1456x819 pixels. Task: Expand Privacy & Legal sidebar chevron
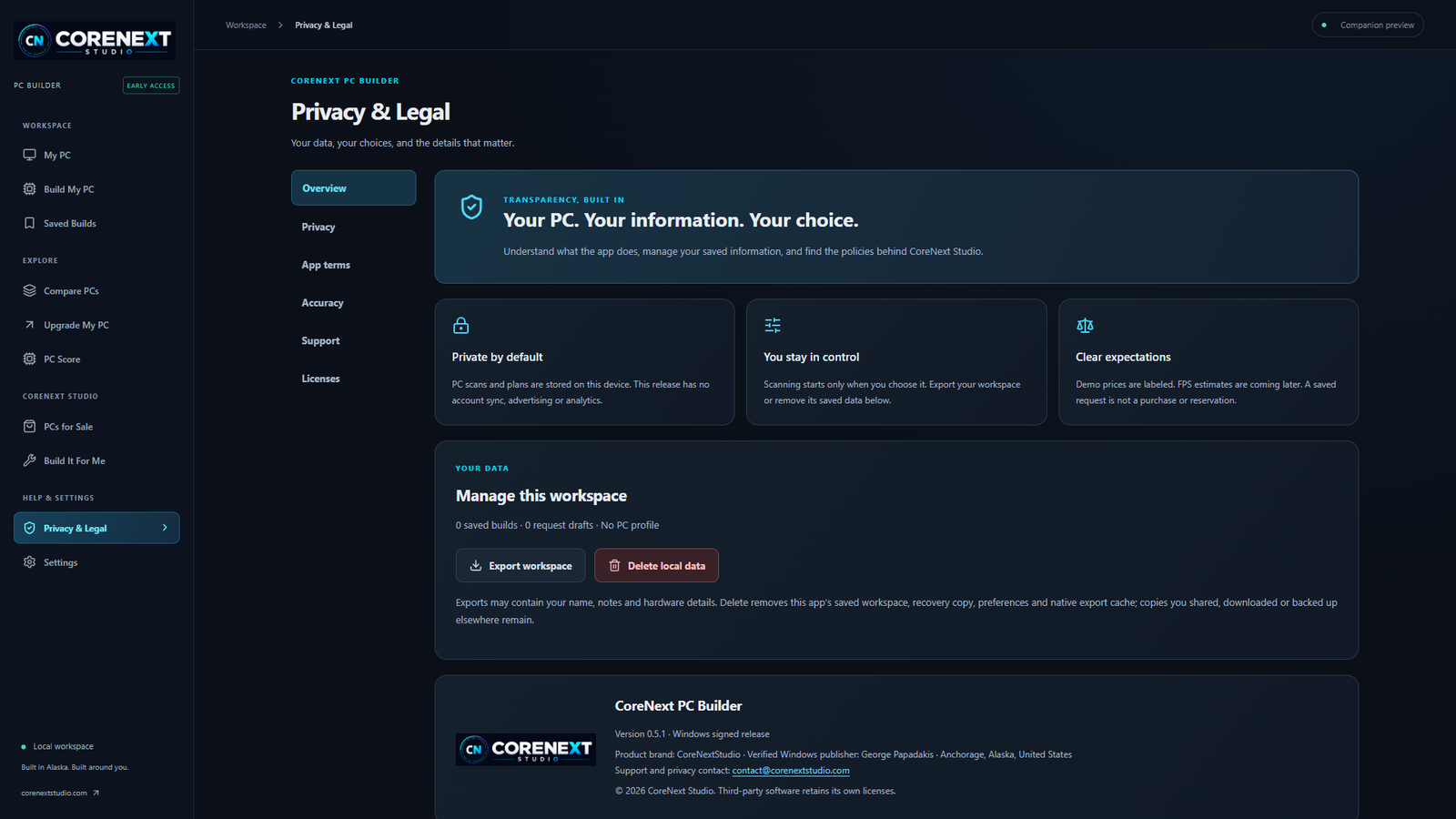point(165,528)
